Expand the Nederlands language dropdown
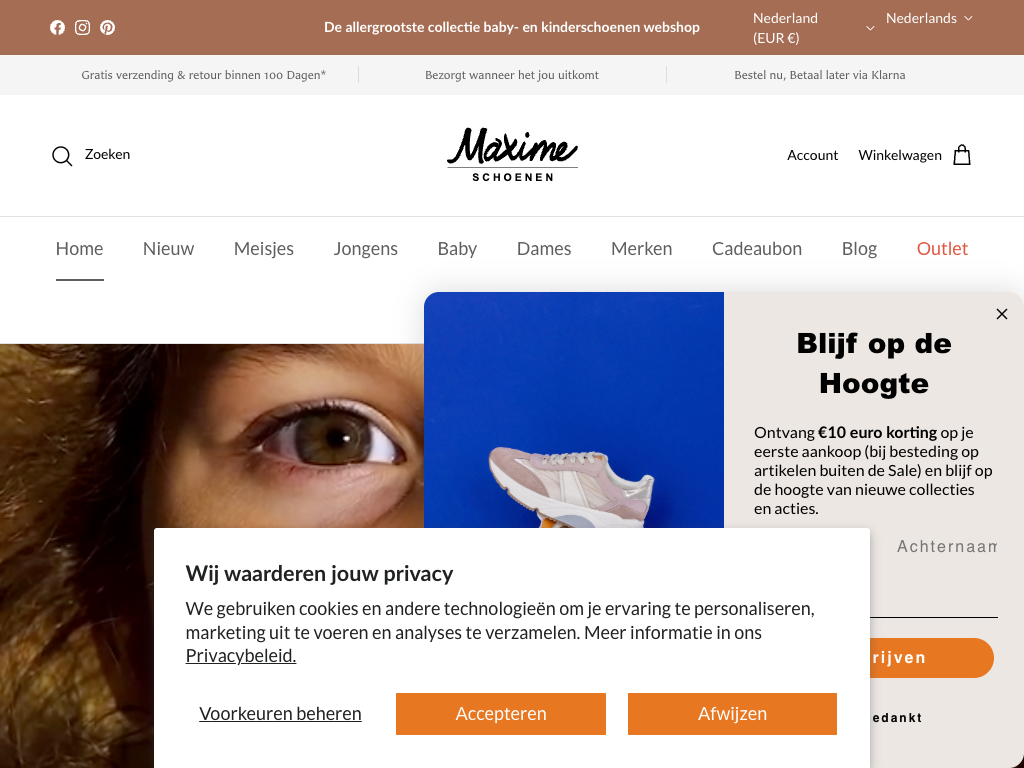 [x=929, y=18]
